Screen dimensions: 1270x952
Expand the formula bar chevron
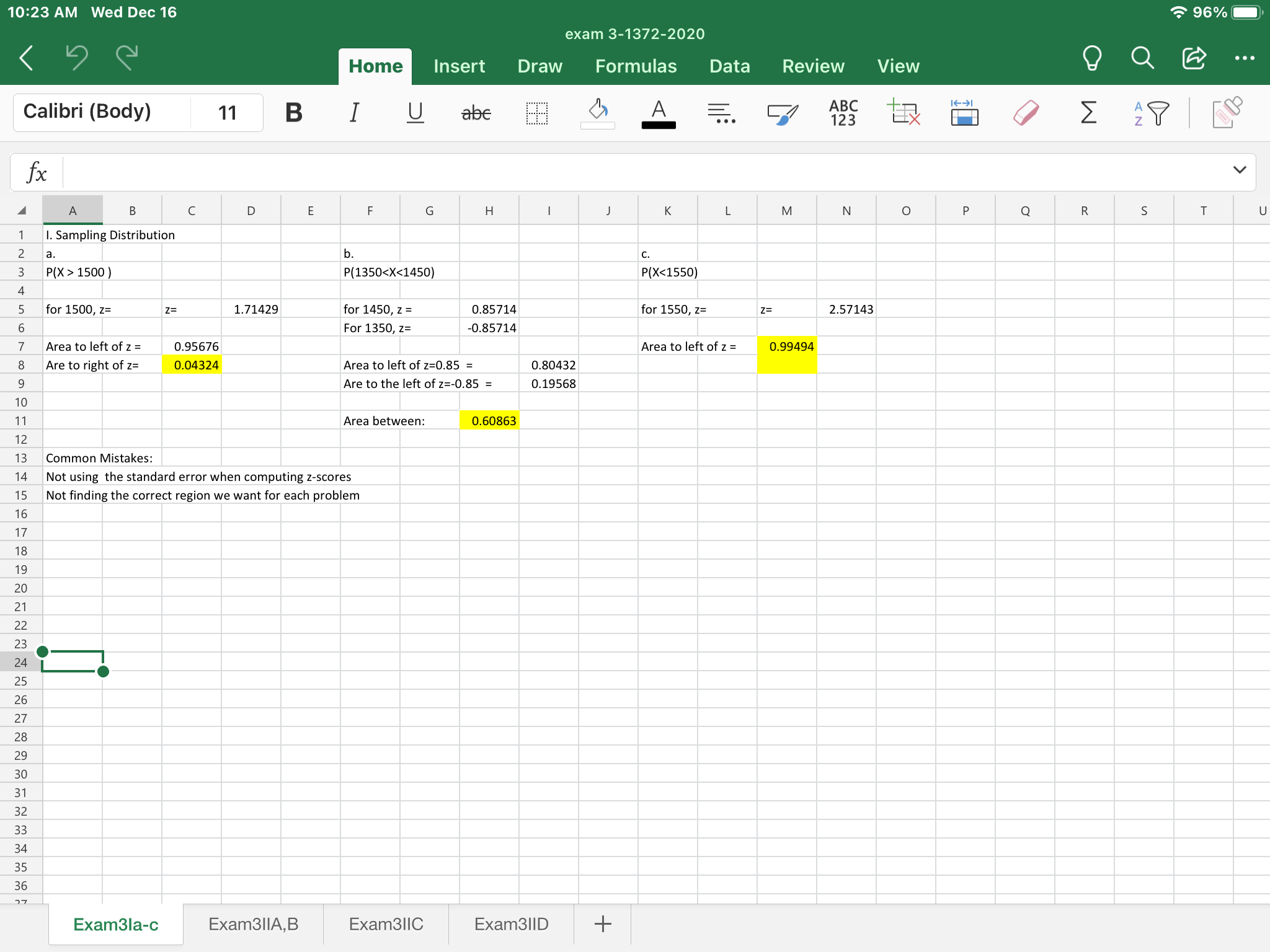[1240, 170]
